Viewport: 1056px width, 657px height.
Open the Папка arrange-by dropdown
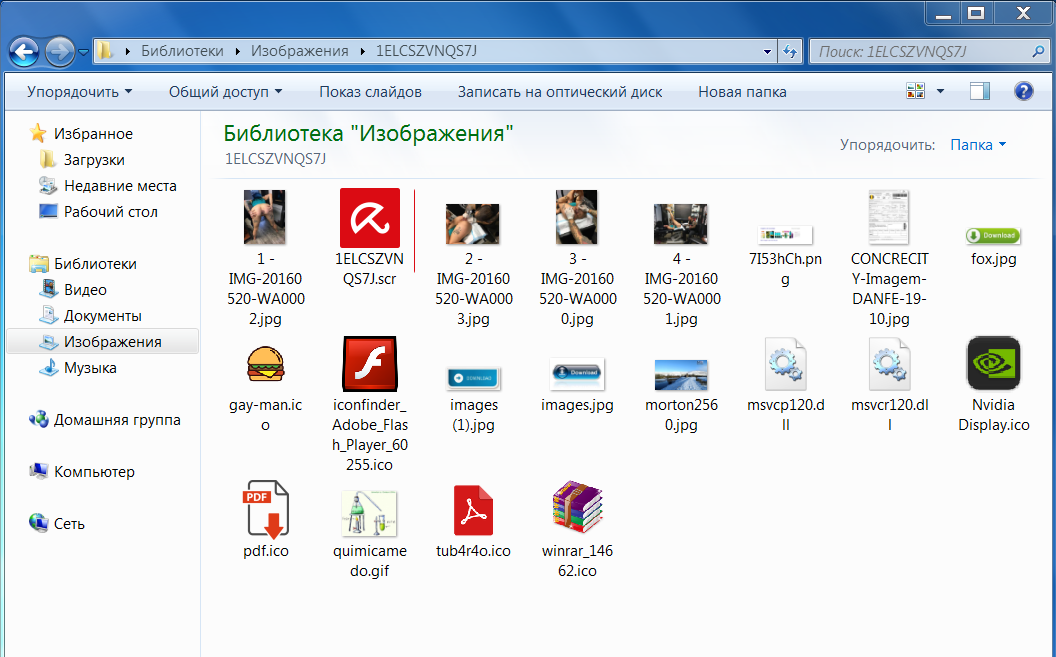(x=978, y=145)
